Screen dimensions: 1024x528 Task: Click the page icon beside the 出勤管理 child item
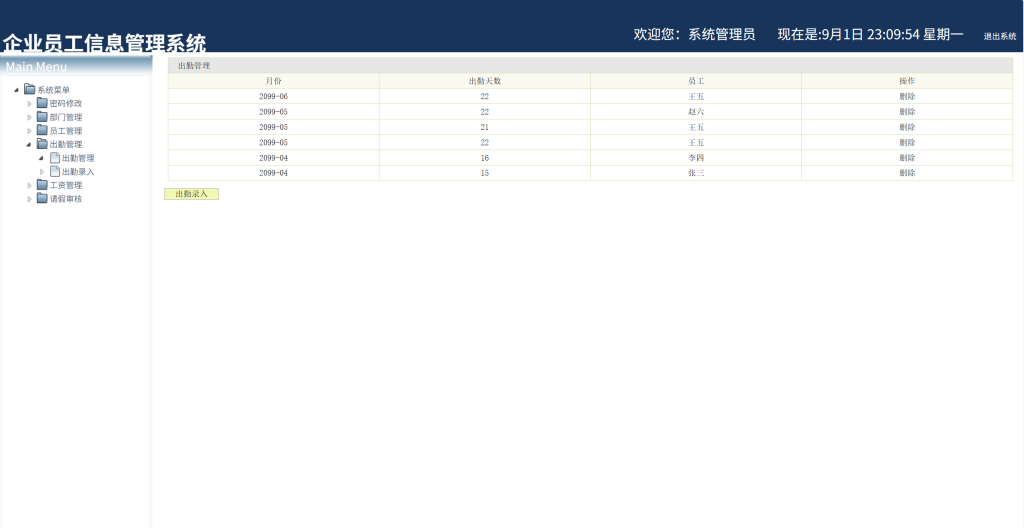tap(55, 158)
